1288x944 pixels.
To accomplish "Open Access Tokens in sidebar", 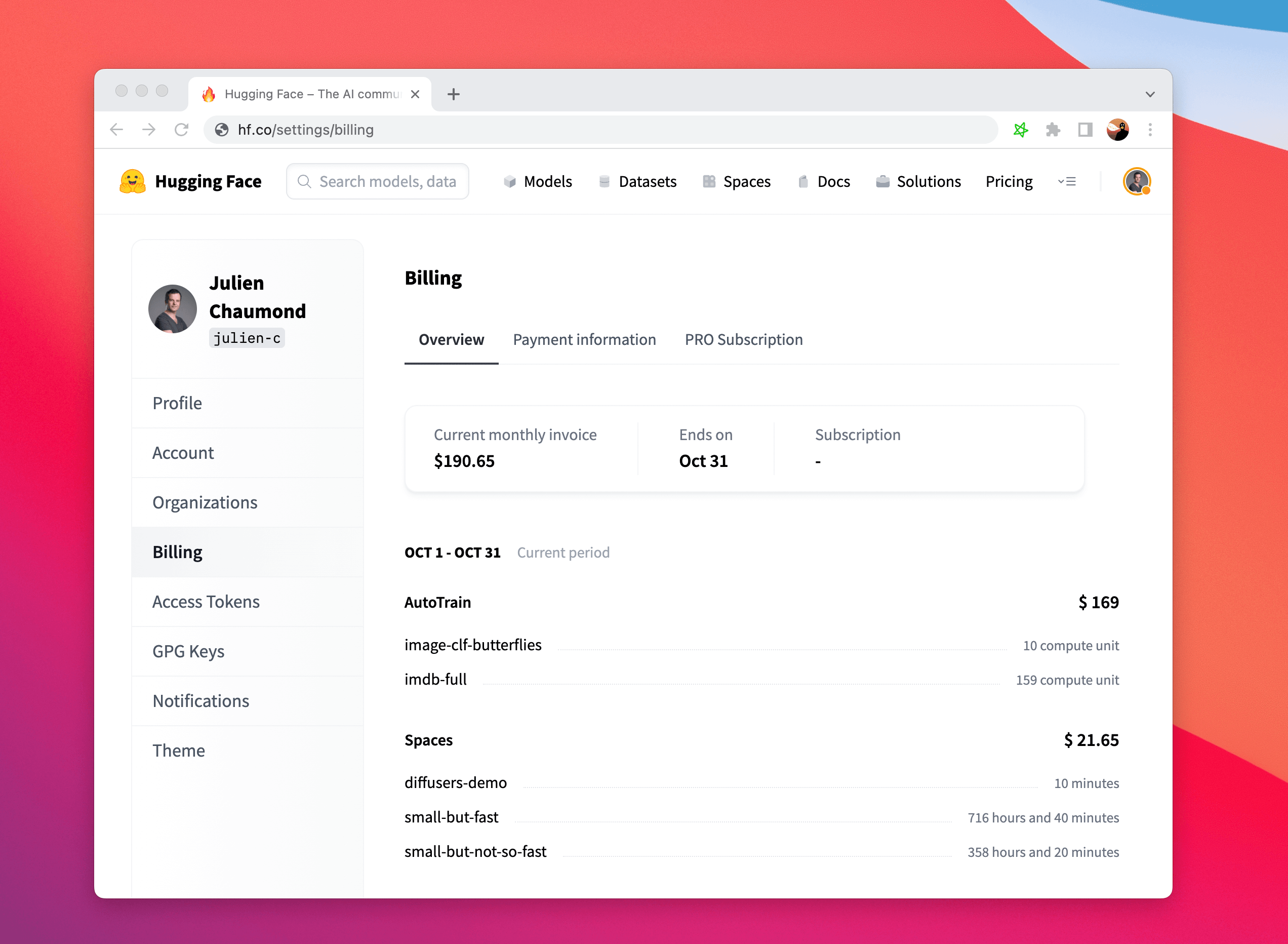I will (x=206, y=602).
